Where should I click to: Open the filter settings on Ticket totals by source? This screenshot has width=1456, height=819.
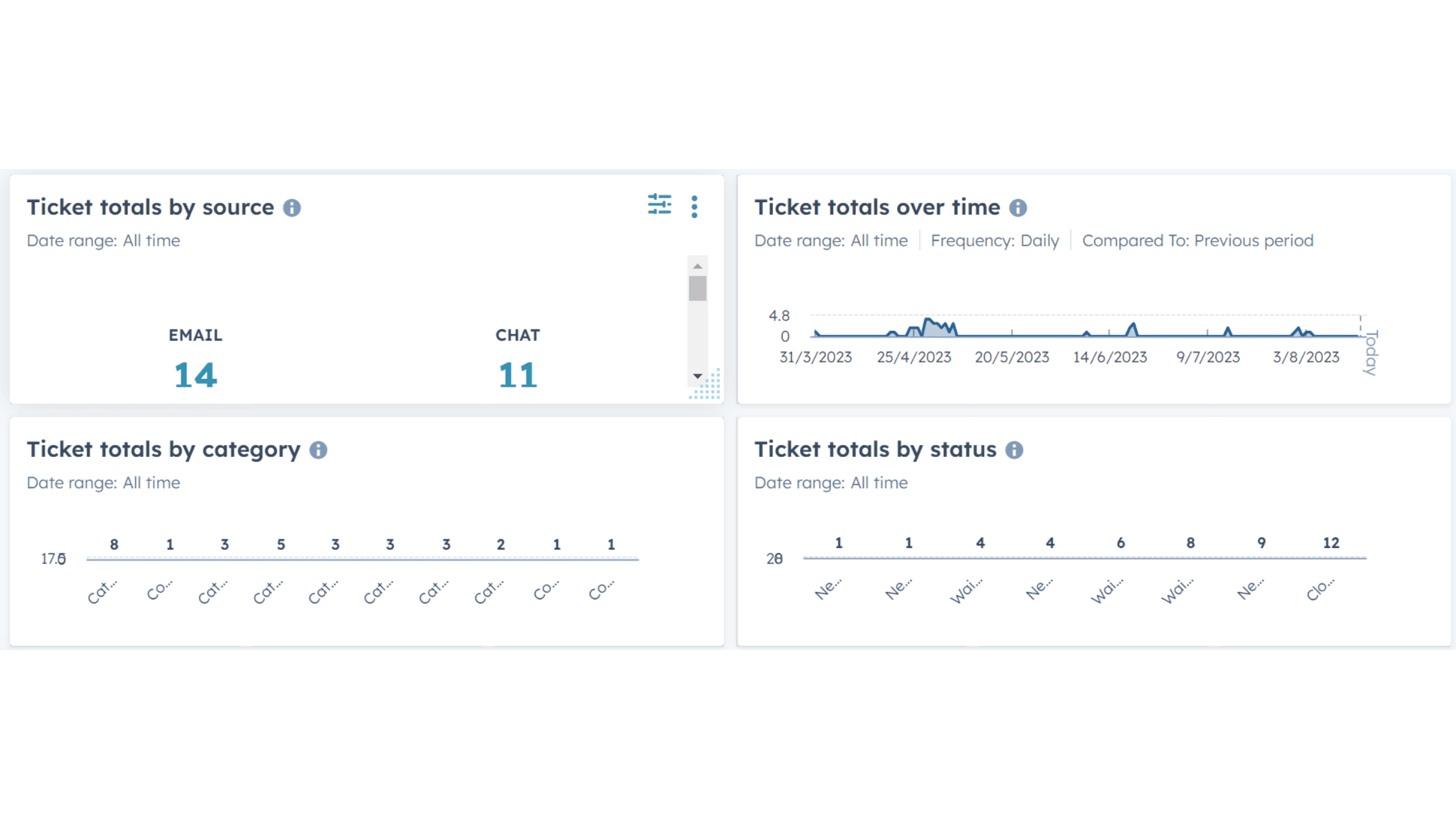click(x=660, y=205)
